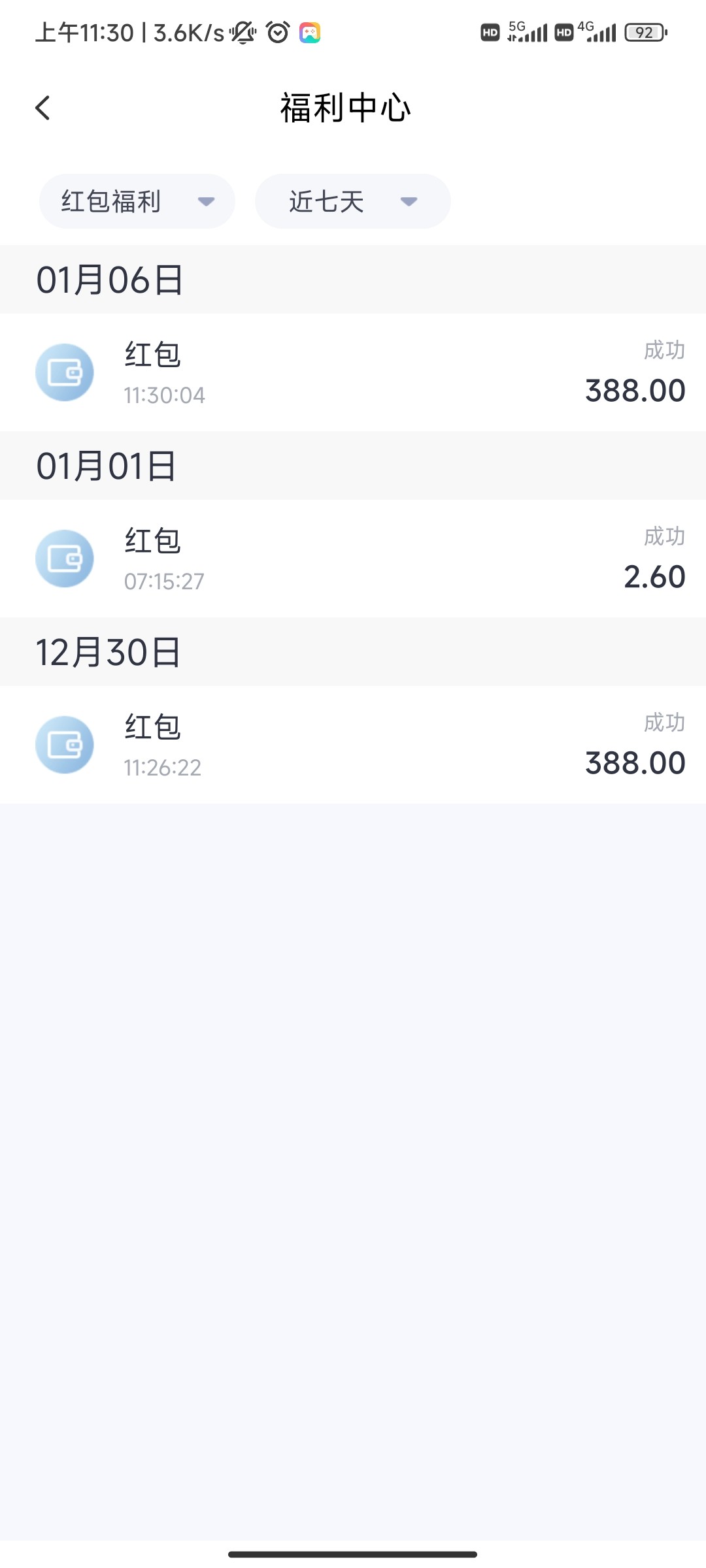Tap the 福利中心 page title

tap(346, 108)
